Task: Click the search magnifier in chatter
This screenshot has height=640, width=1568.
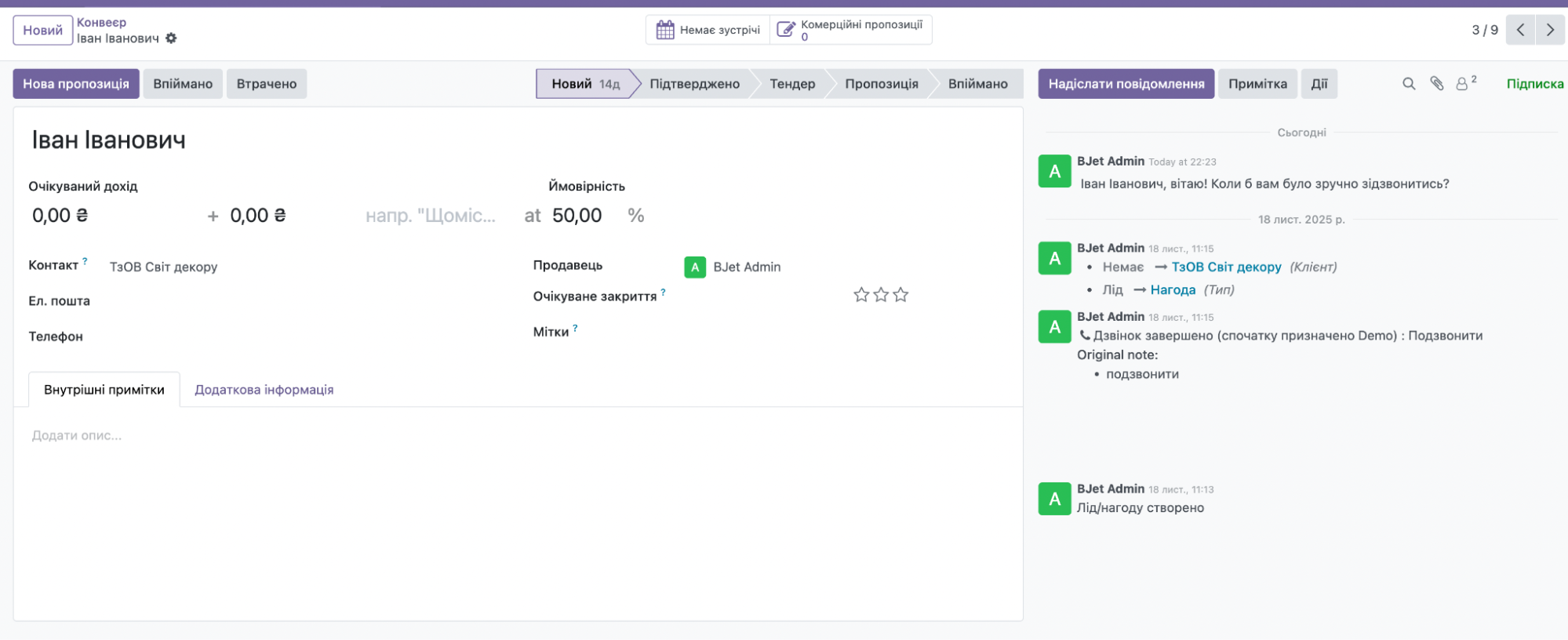Action: [x=1409, y=84]
